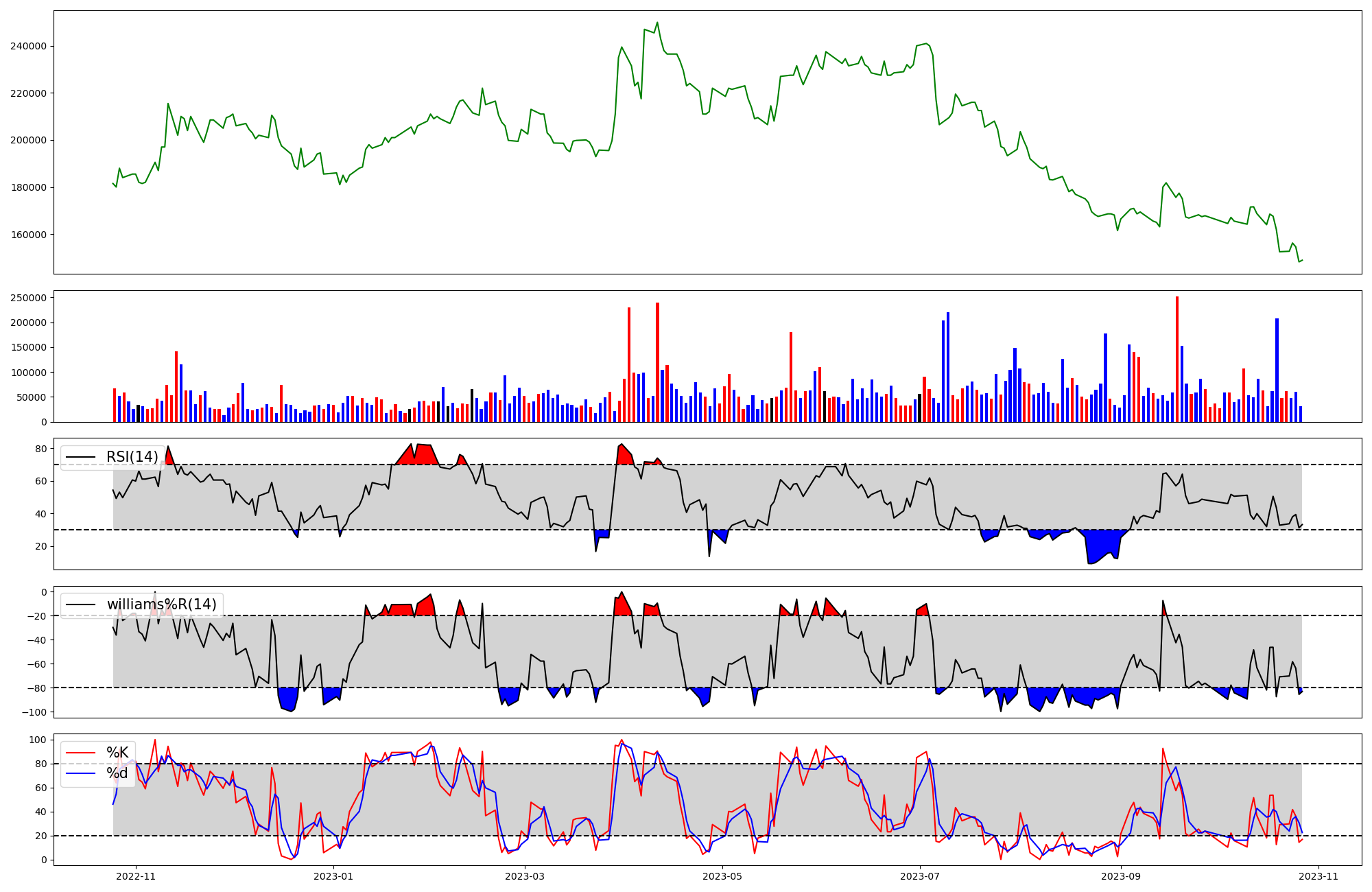The height and width of the screenshot is (892, 1372).
Task: Click the williams%R(14) legend entry
Action: click(x=161, y=605)
